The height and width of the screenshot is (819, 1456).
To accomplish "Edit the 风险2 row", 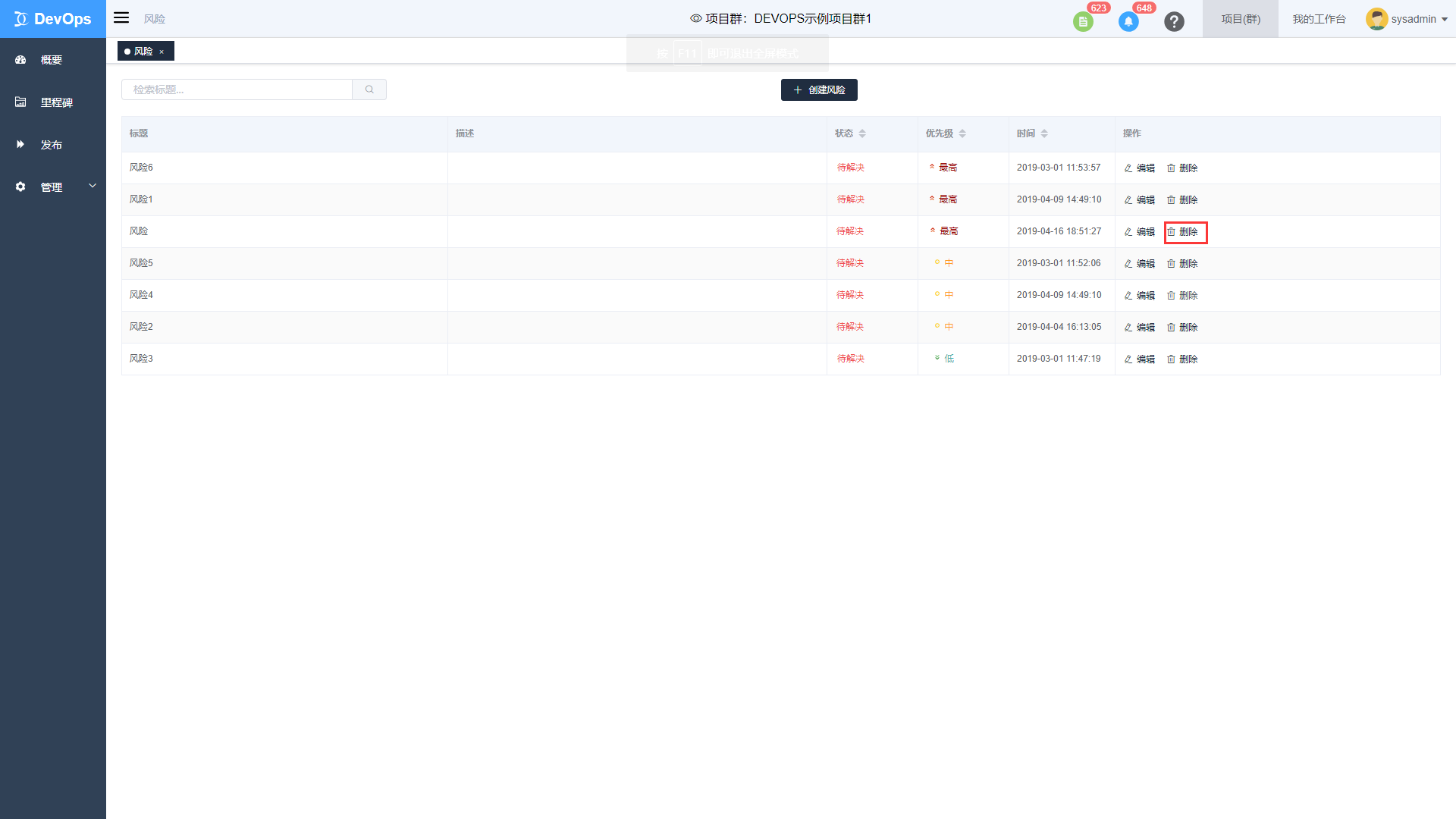I will click(1139, 328).
